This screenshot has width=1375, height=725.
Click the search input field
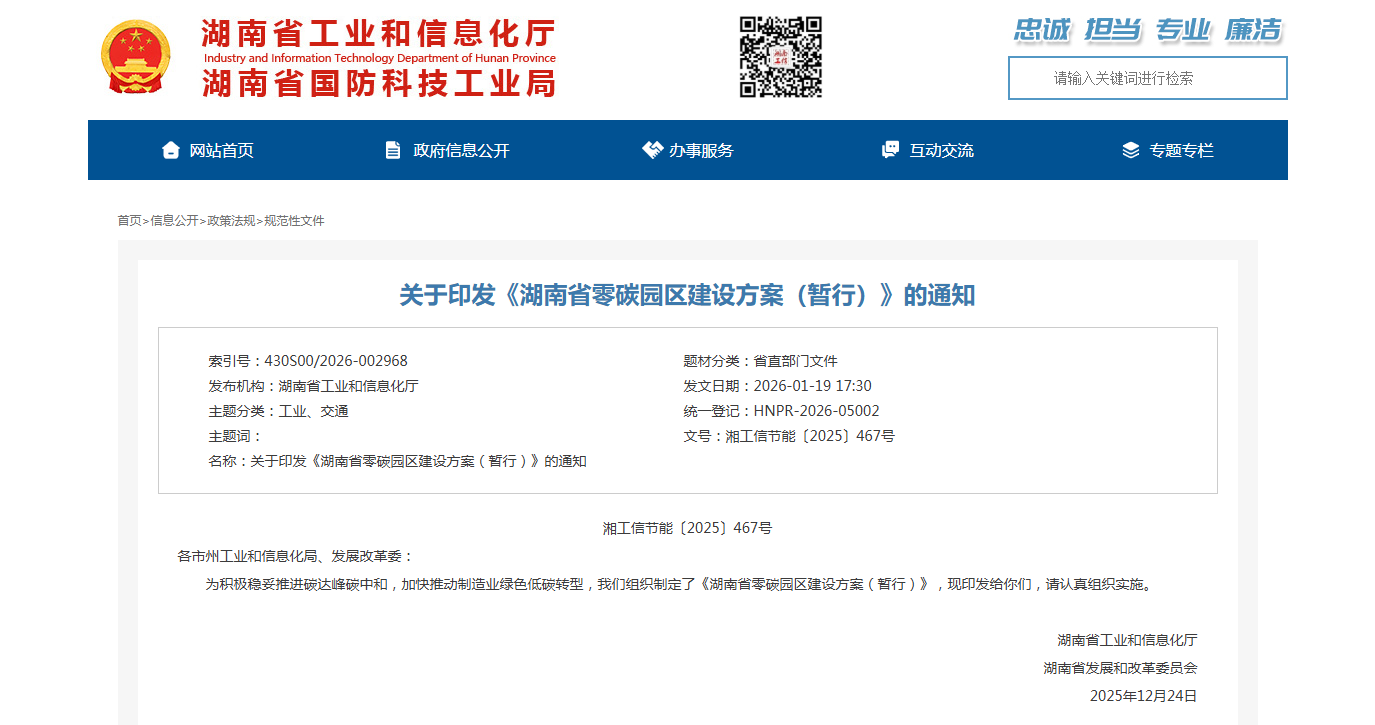(x=1146, y=78)
